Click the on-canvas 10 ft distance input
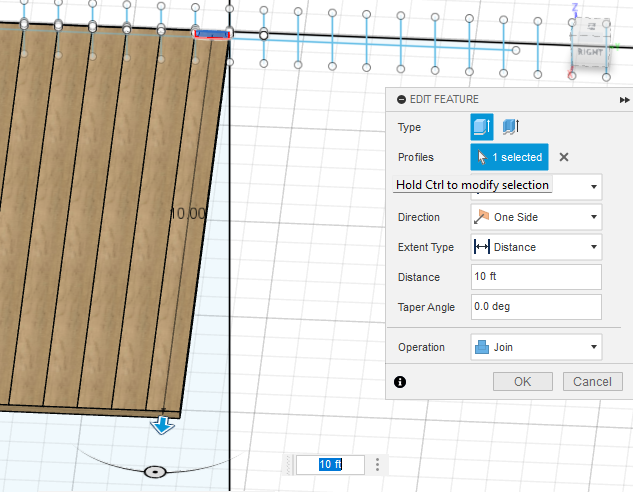The height and width of the screenshot is (492, 633). click(330, 465)
